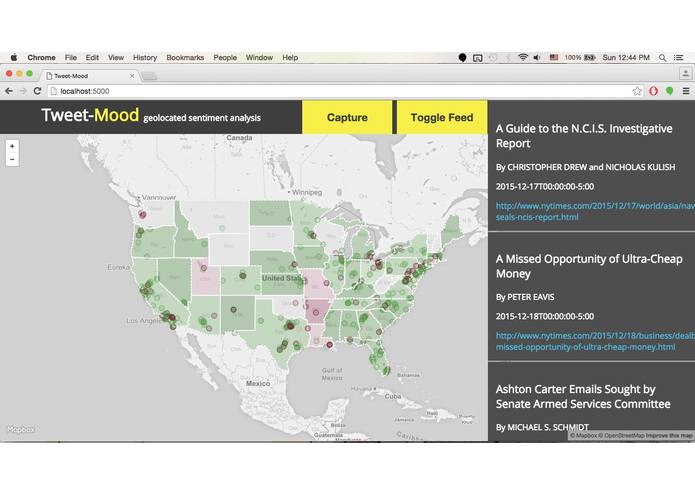695x494 pixels.
Task: Open the History menu
Action: pos(145,58)
